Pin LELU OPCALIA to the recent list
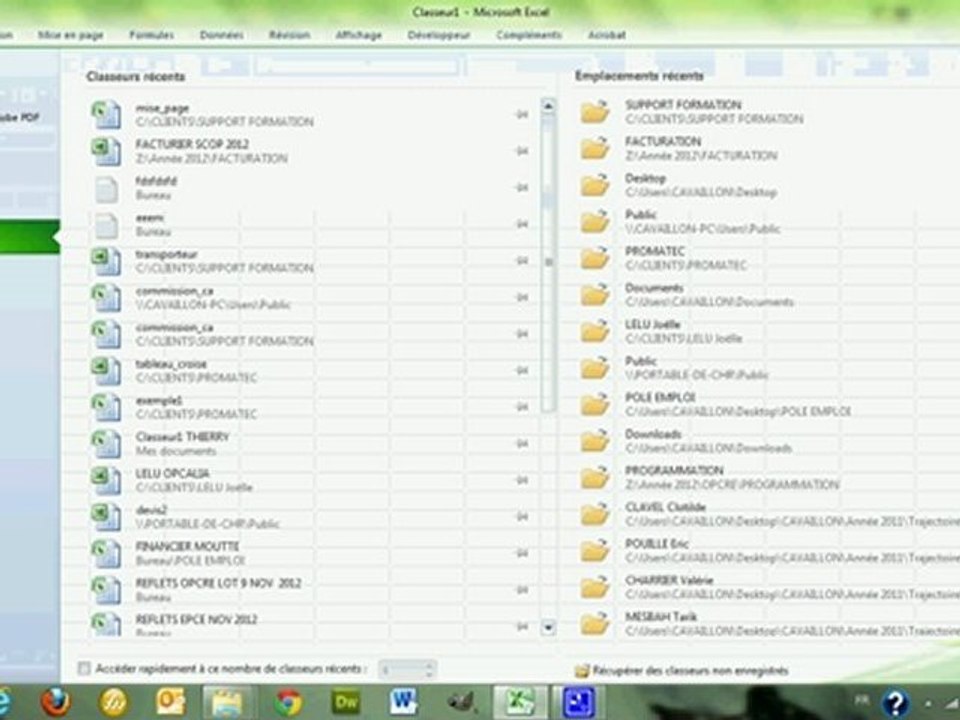The height and width of the screenshot is (720, 960). point(522,480)
